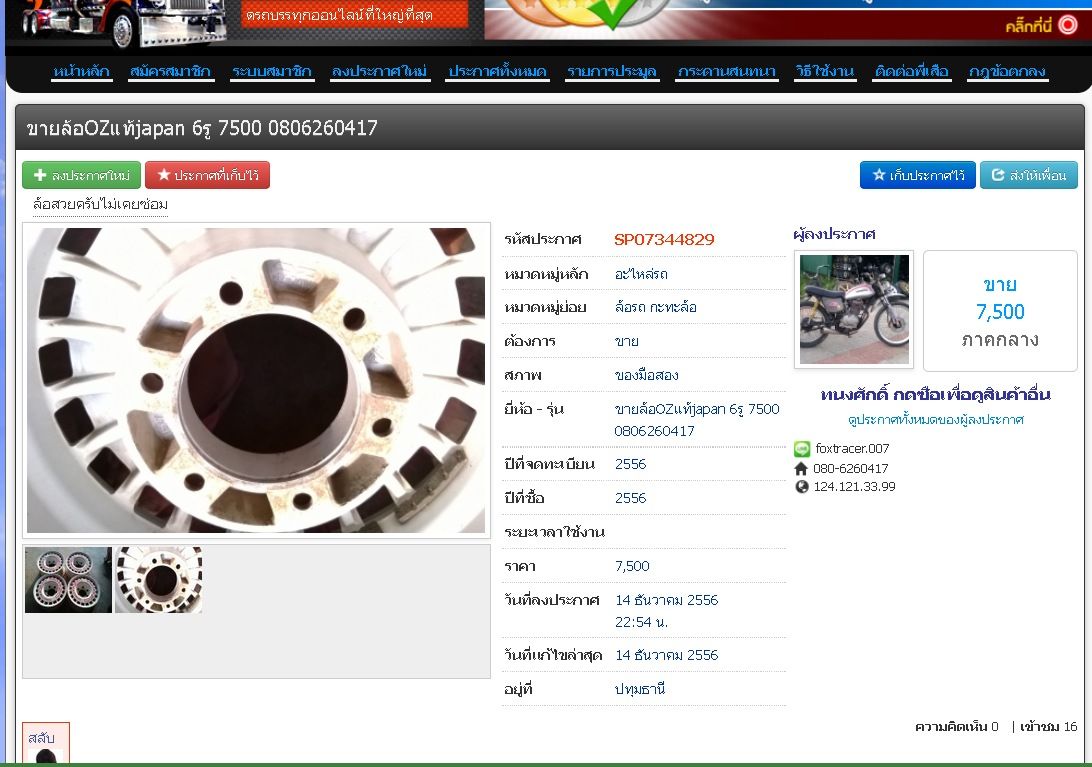
Task: Open the seller's motorcycle profile picture
Action: pyautogui.click(x=854, y=309)
